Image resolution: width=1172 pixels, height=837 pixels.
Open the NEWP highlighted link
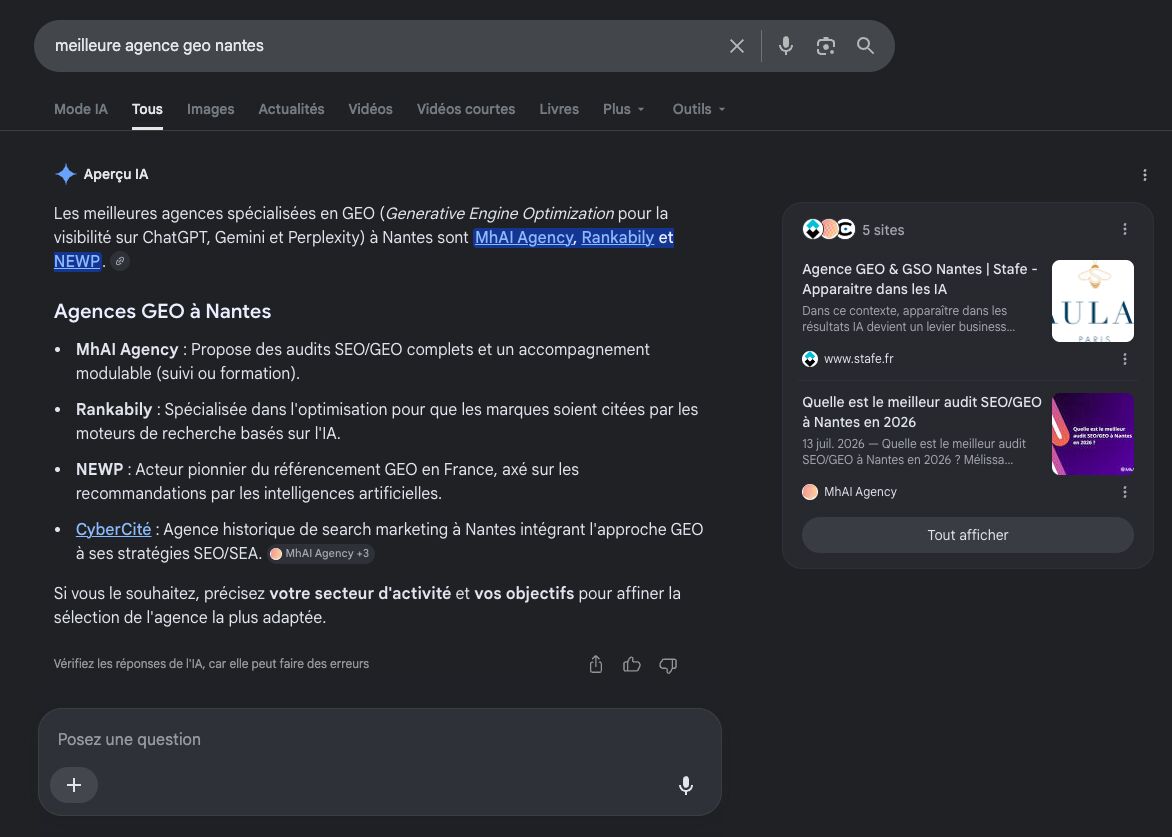77,262
